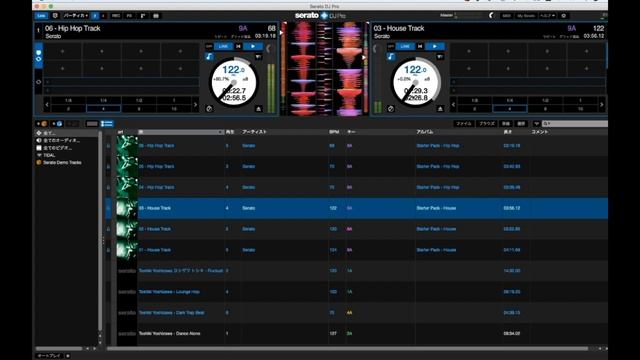The height and width of the screenshot is (360, 640).
Task: Click the censor icon below left platter
Action: (x=209, y=109)
